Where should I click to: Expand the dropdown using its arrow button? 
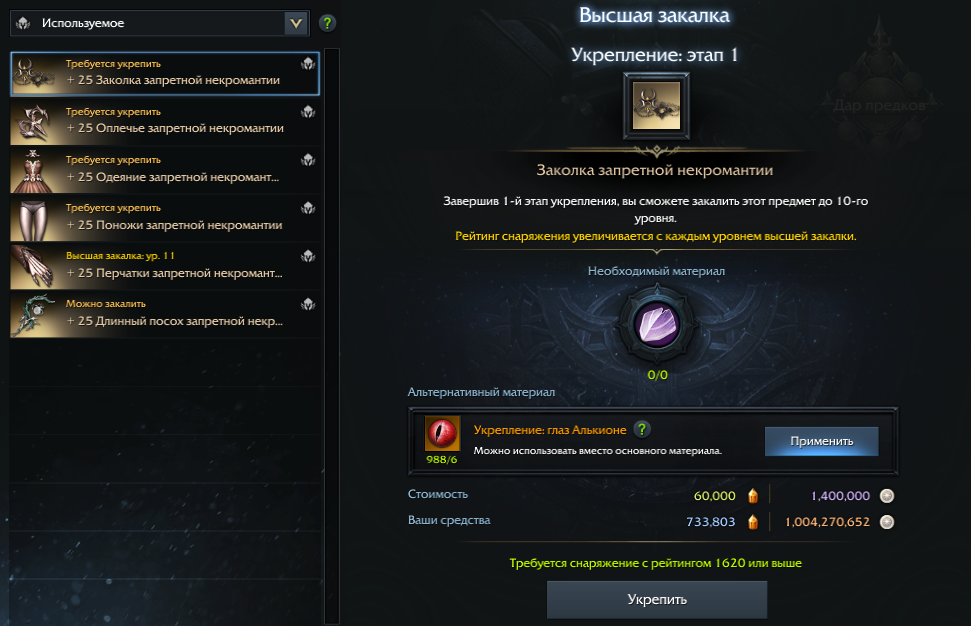coord(296,24)
